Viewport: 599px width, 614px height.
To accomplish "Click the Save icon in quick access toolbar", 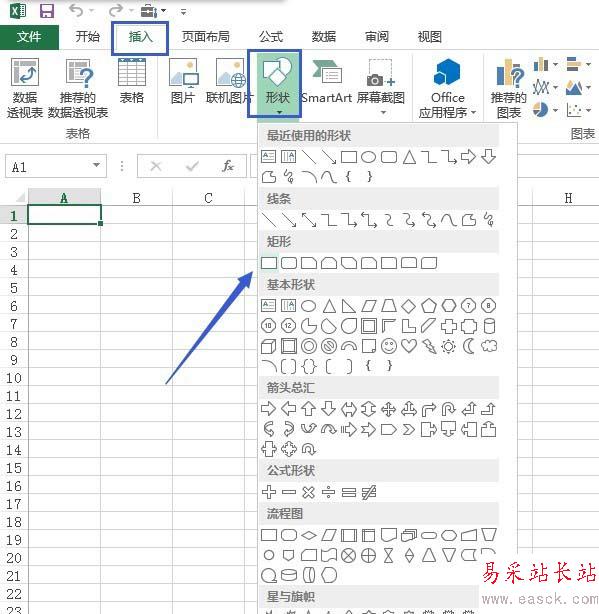I will coord(47,11).
